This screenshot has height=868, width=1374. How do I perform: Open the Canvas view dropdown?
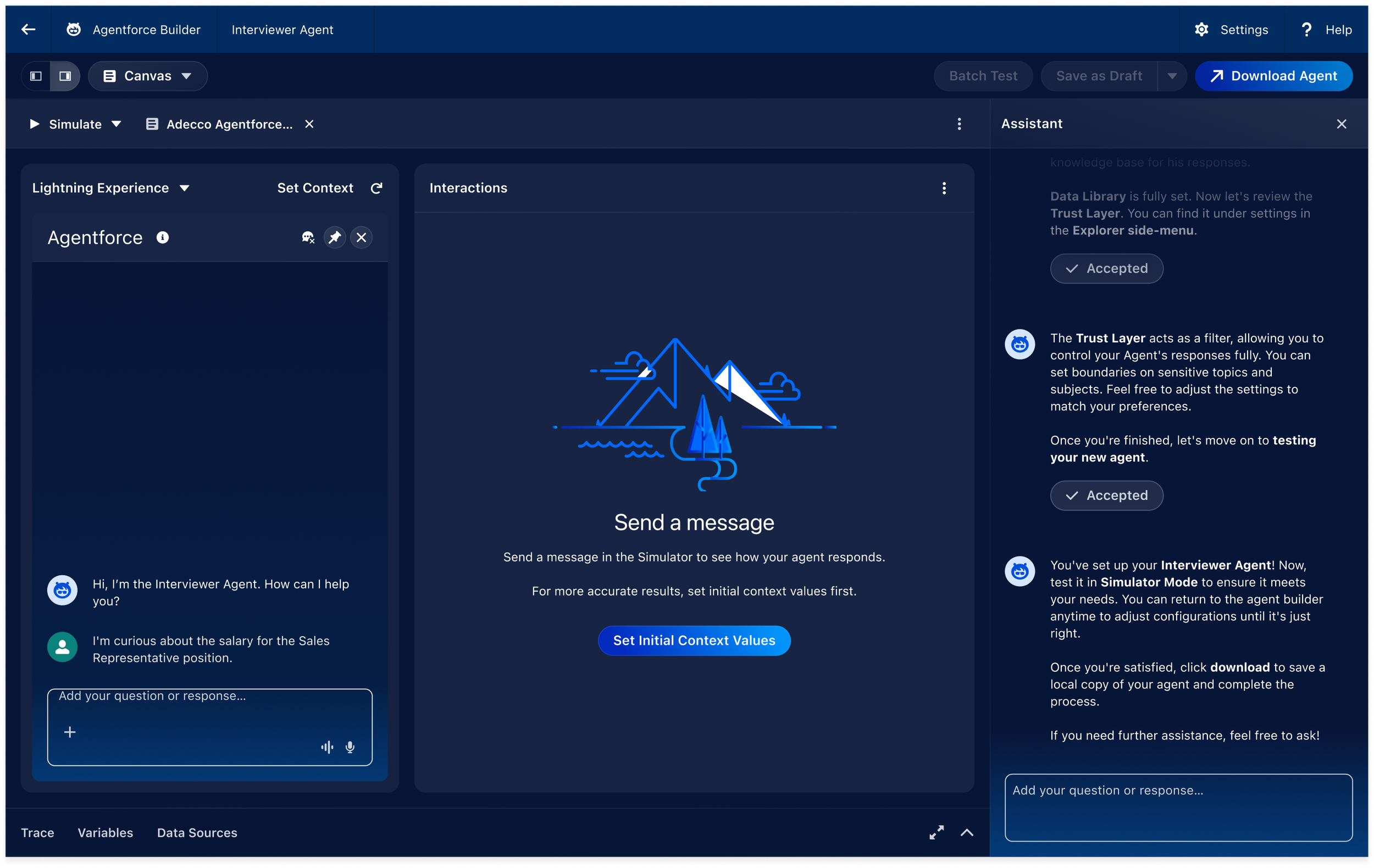(x=148, y=76)
